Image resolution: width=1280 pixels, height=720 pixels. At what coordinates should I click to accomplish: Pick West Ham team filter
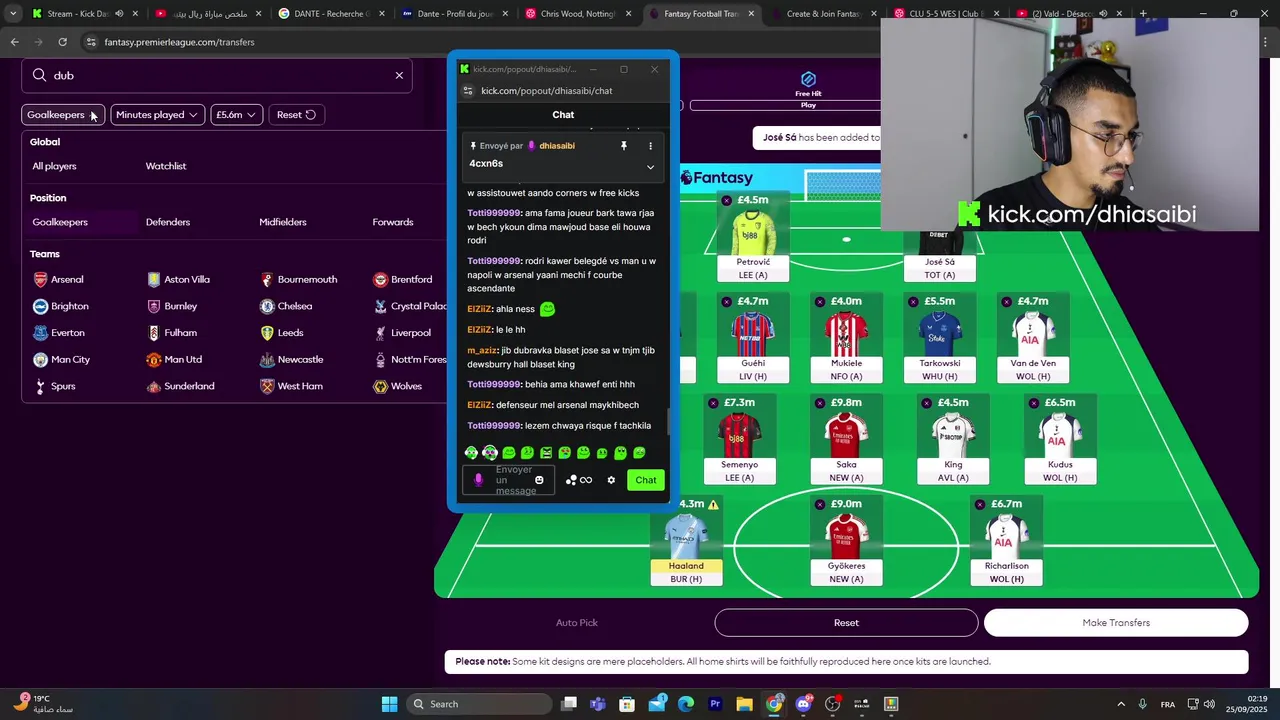291,386
